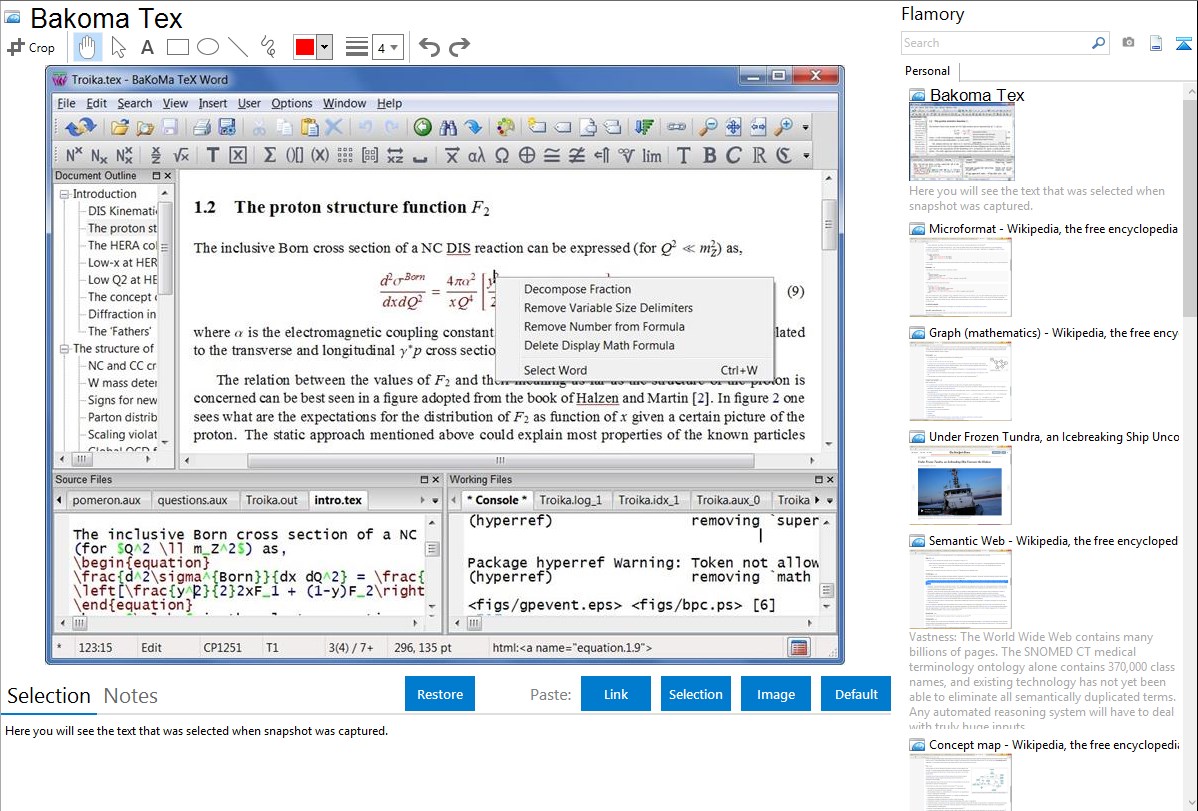Click the square root insert icon
Image resolution: width=1198 pixels, height=811 pixels.
(x=181, y=155)
